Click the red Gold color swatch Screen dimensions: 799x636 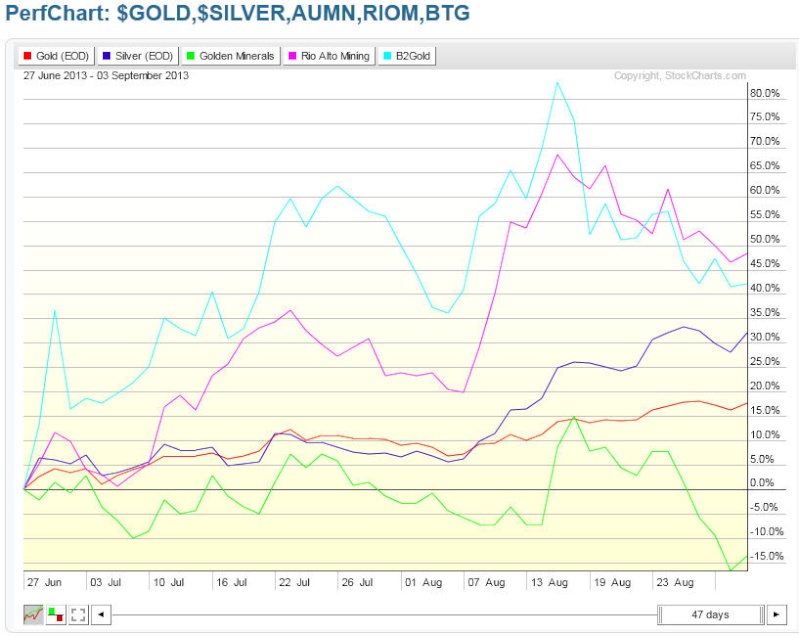tap(28, 56)
